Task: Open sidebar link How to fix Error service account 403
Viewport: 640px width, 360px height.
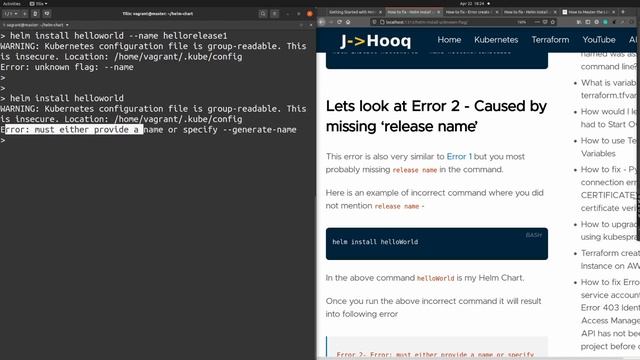Action: point(610,314)
